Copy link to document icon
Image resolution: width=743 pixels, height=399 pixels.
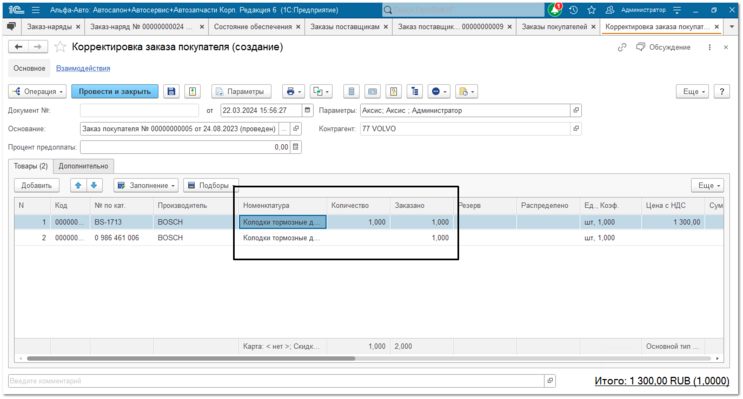click(x=622, y=47)
